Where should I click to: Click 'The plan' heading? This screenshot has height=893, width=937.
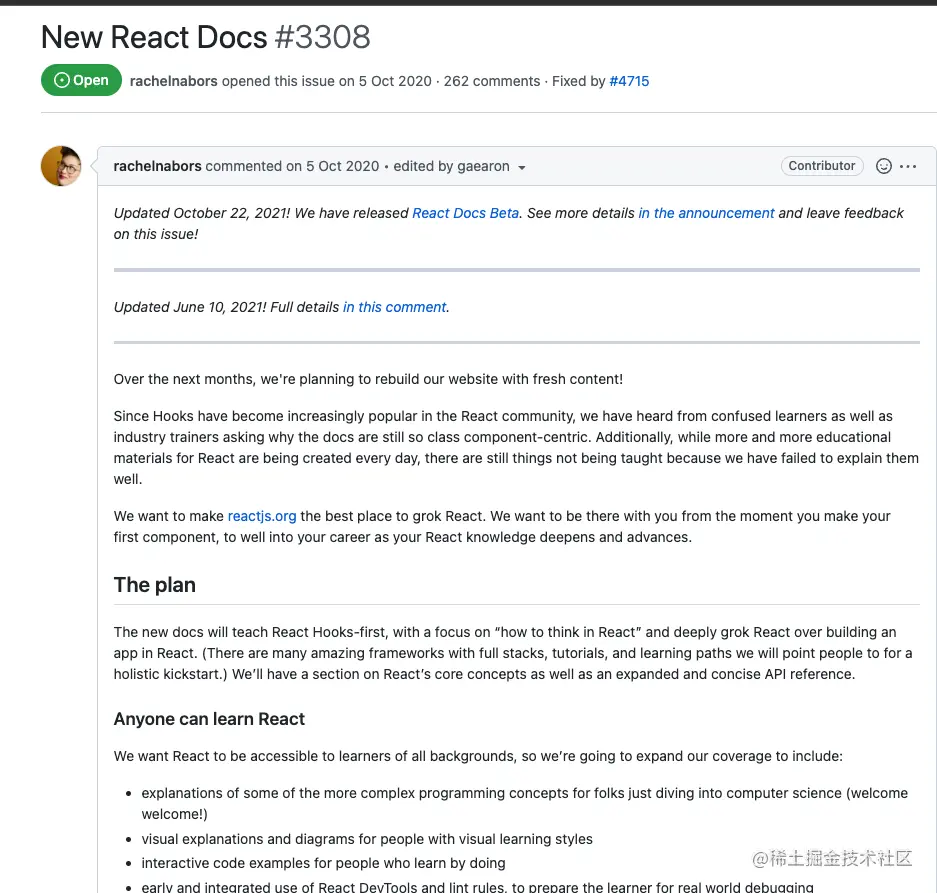[x=155, y=585]
